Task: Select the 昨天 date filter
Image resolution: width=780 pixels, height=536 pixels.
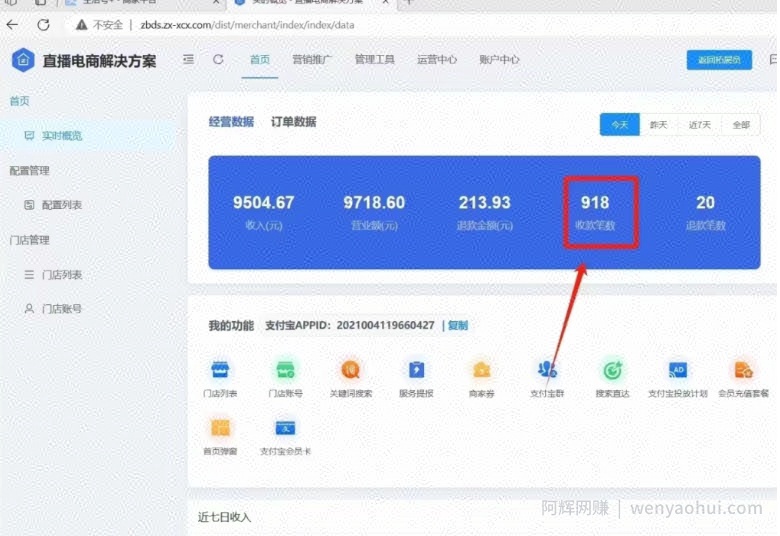Action: point(658,124)
